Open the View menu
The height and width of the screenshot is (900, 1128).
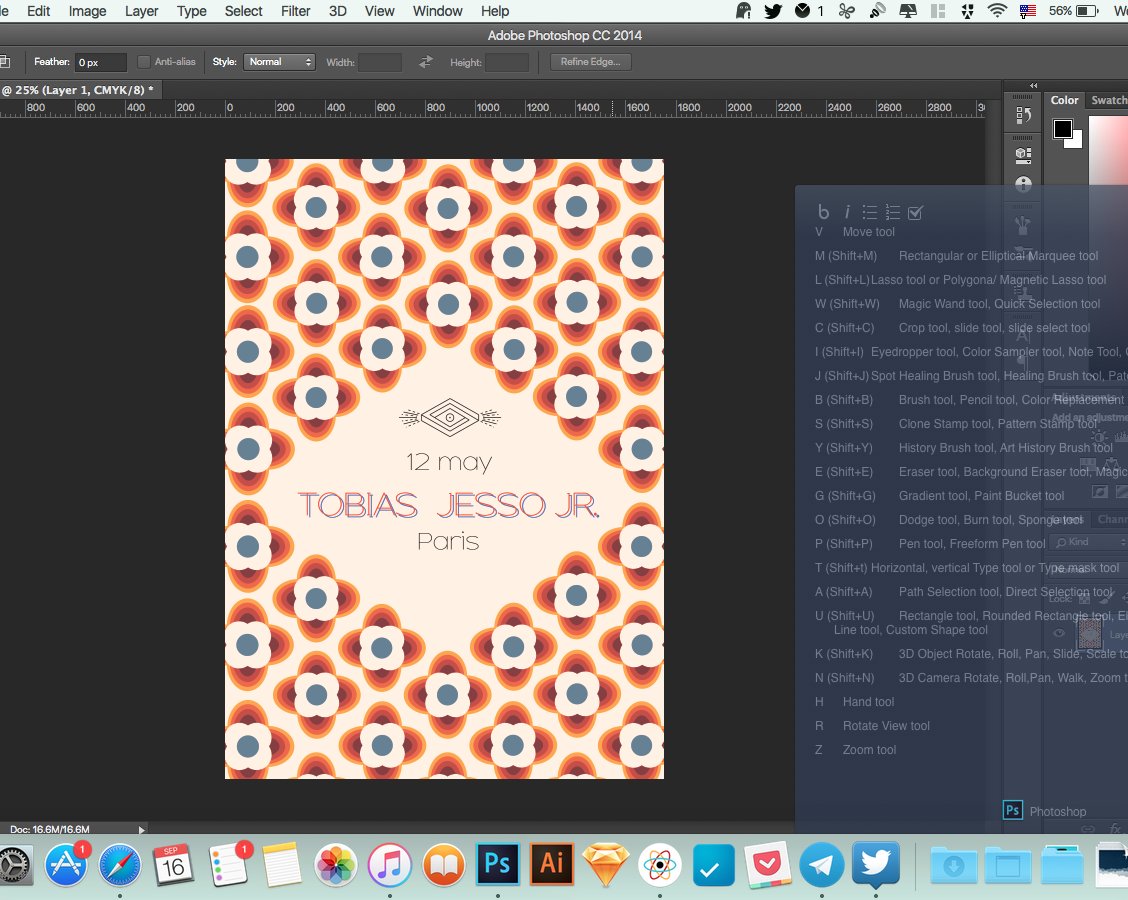coord(379,11)
